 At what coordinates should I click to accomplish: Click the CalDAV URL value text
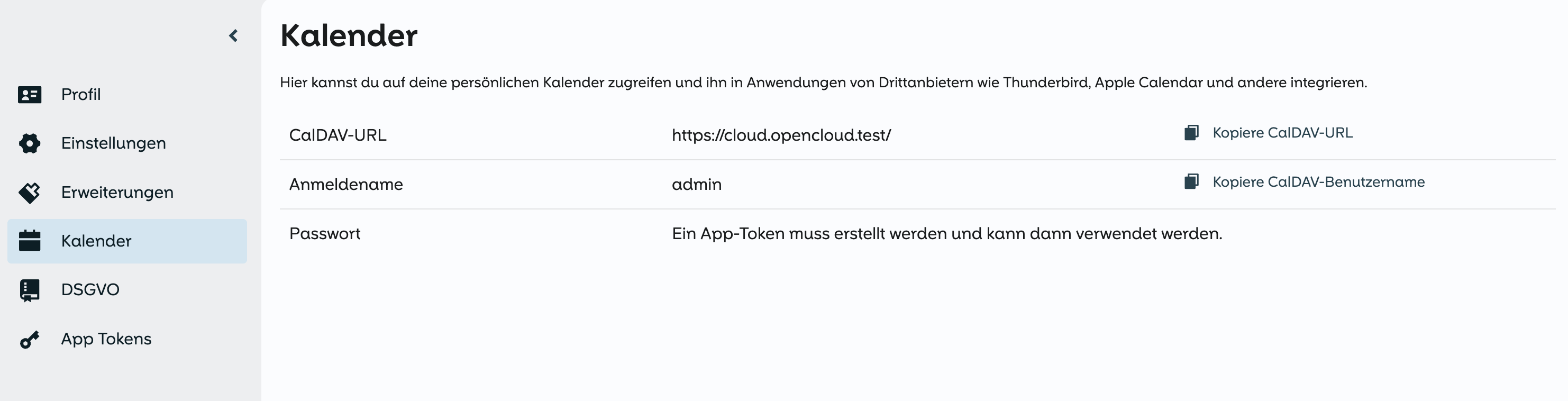[x=781, y=135]
